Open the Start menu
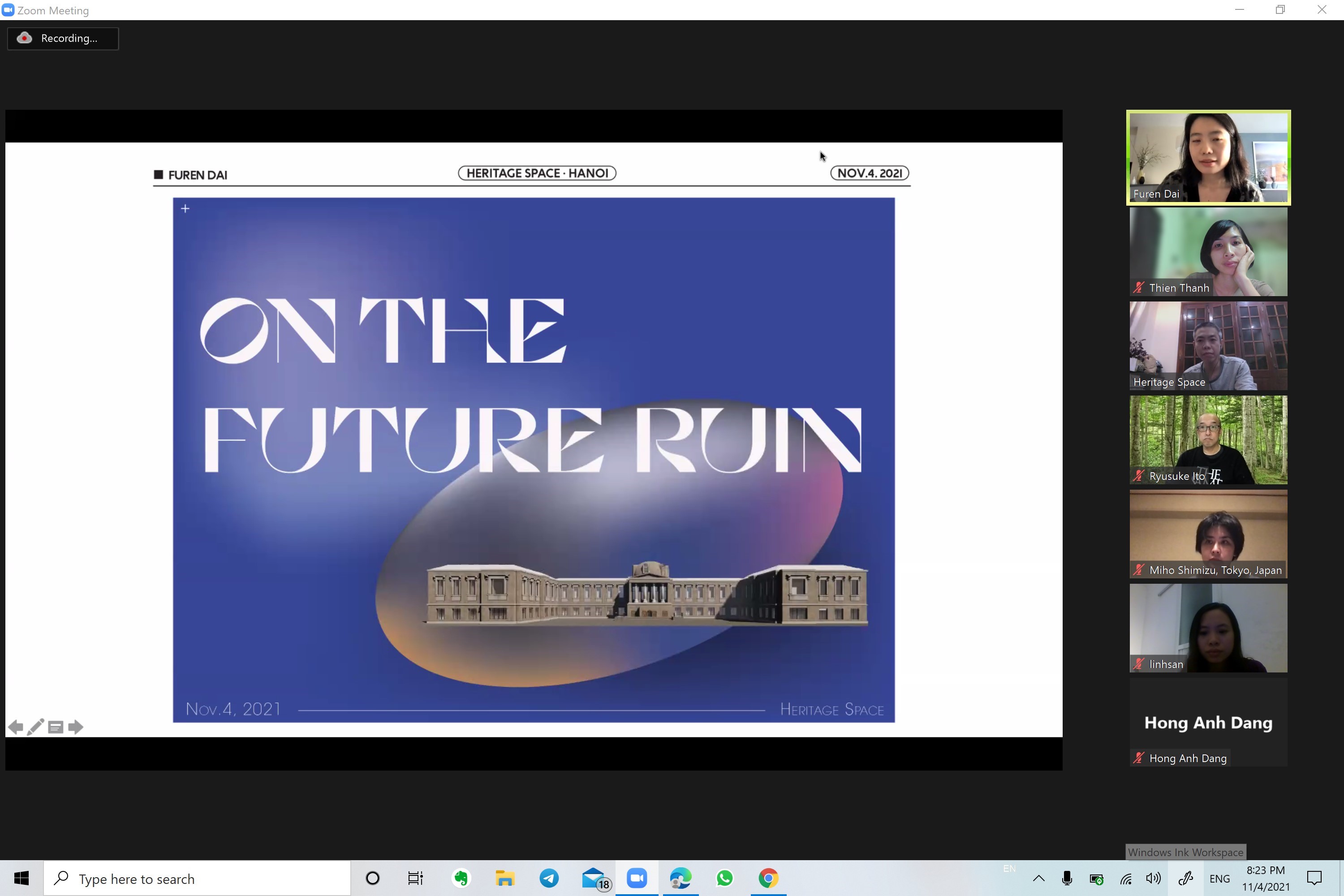Screen dimensions: 1344x896 (x=22, y=878)
